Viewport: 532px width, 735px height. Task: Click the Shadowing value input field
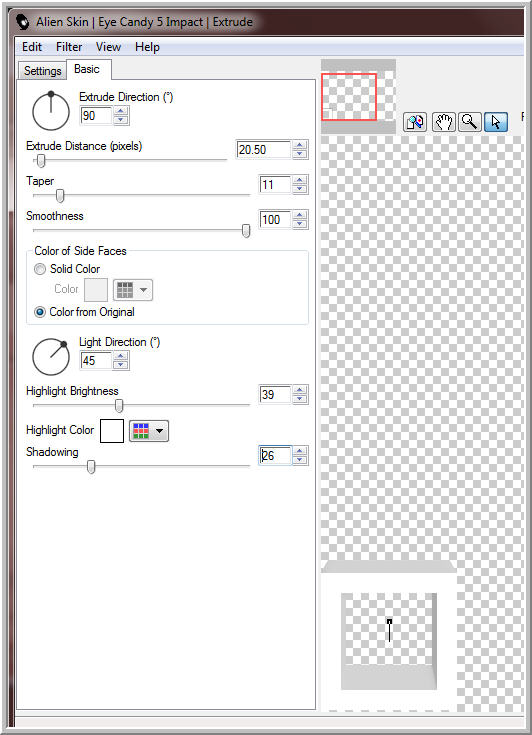pos(275,455)
